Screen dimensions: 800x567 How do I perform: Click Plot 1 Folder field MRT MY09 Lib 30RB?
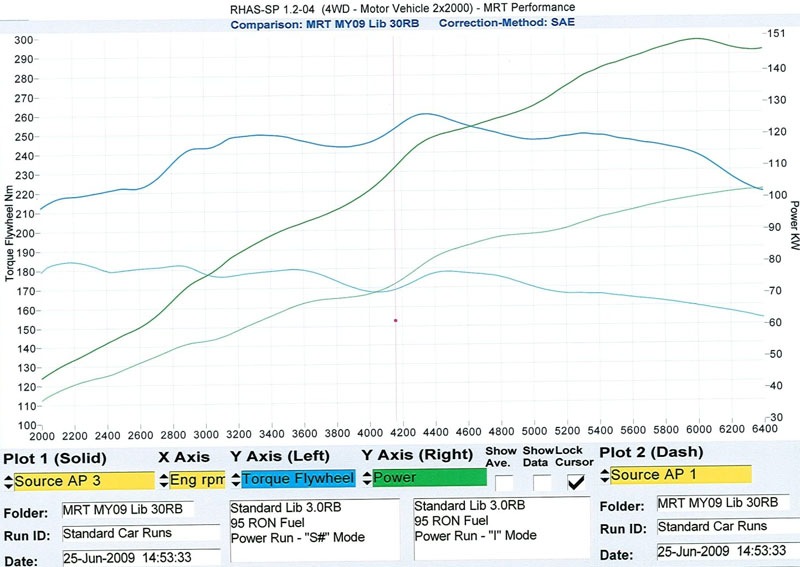pos(128,509)
